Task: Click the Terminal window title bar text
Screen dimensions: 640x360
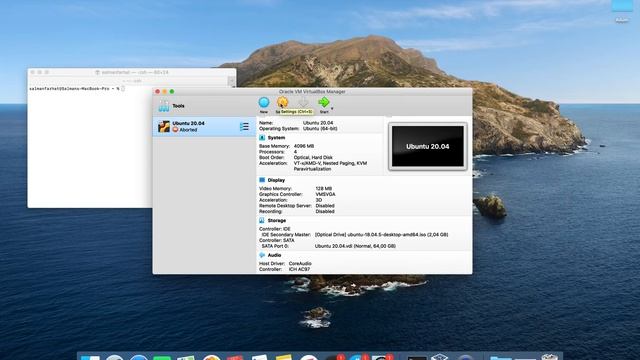Action: tap(135, 72)
